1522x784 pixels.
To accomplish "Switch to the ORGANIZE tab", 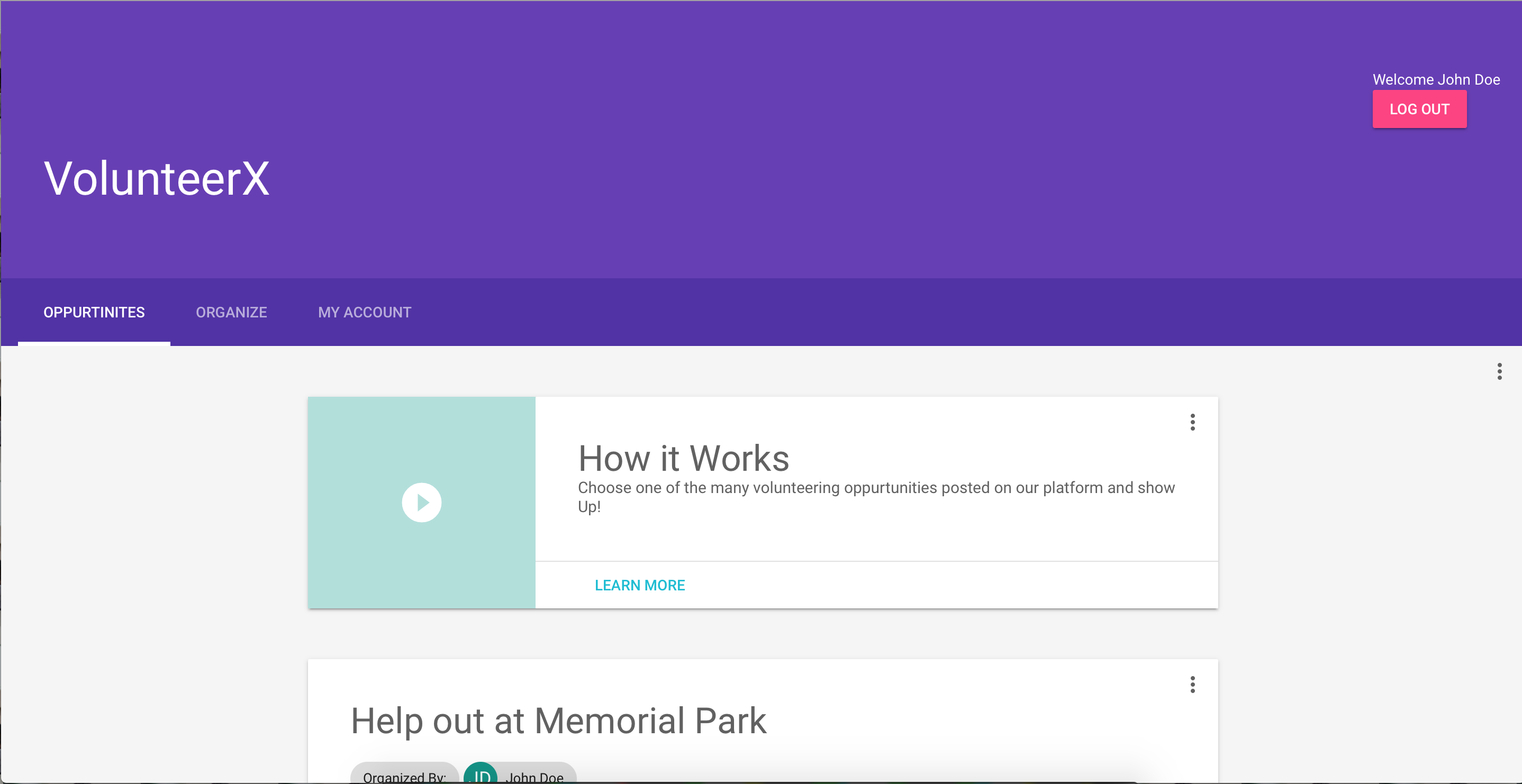I will pyautogui.click(x=231, y=312).
